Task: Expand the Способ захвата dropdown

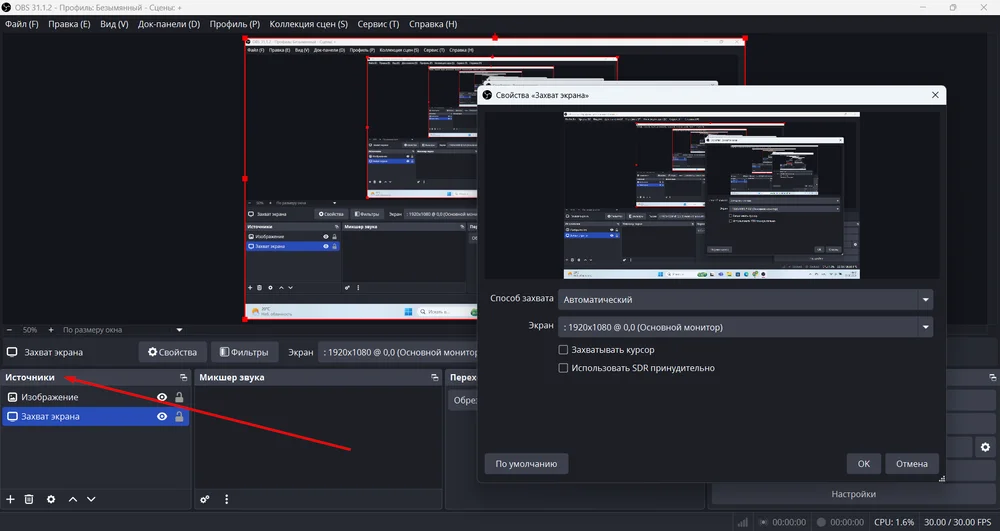Action: (745, 299)
